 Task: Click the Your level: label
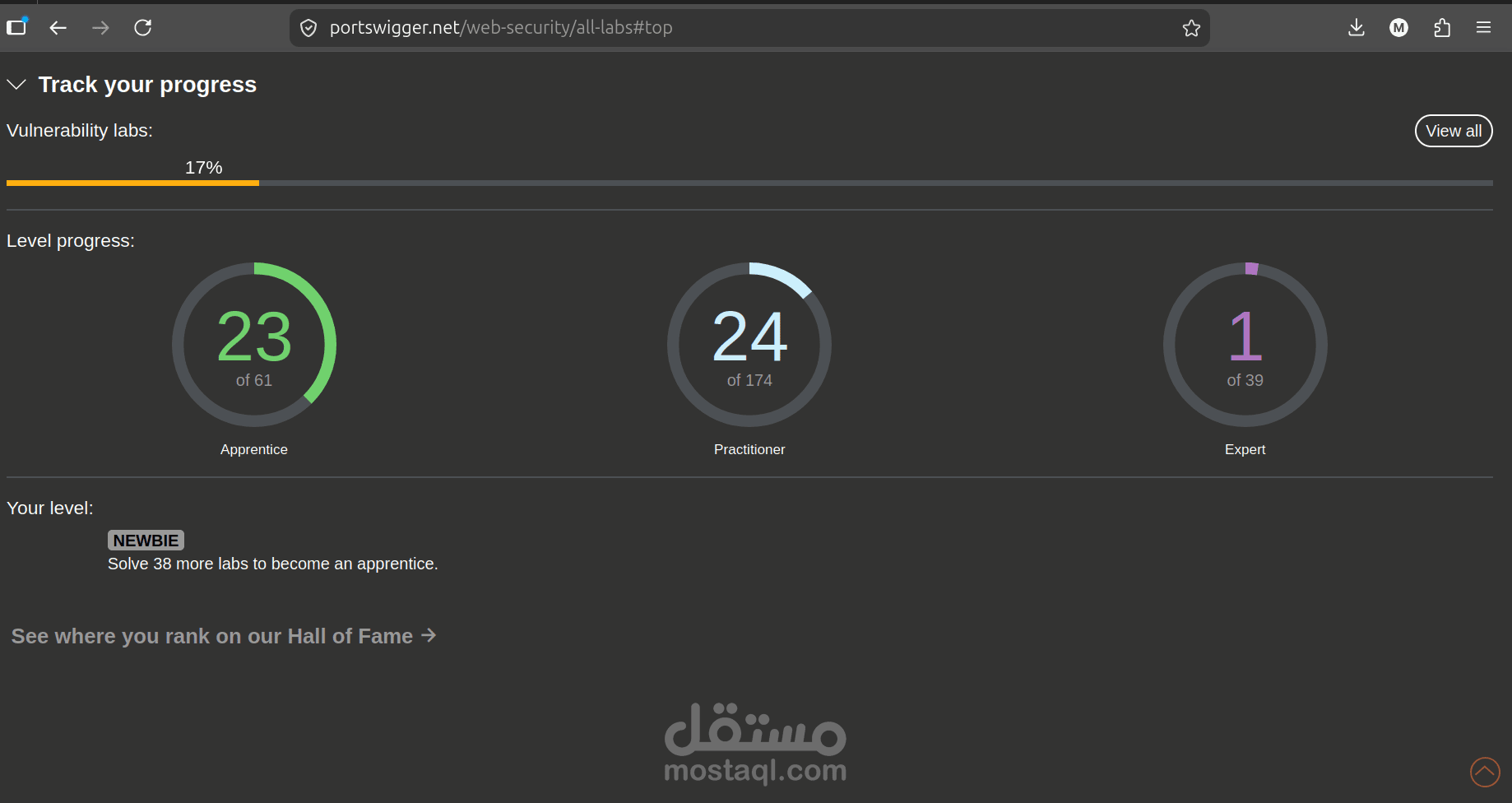(50, 508)
